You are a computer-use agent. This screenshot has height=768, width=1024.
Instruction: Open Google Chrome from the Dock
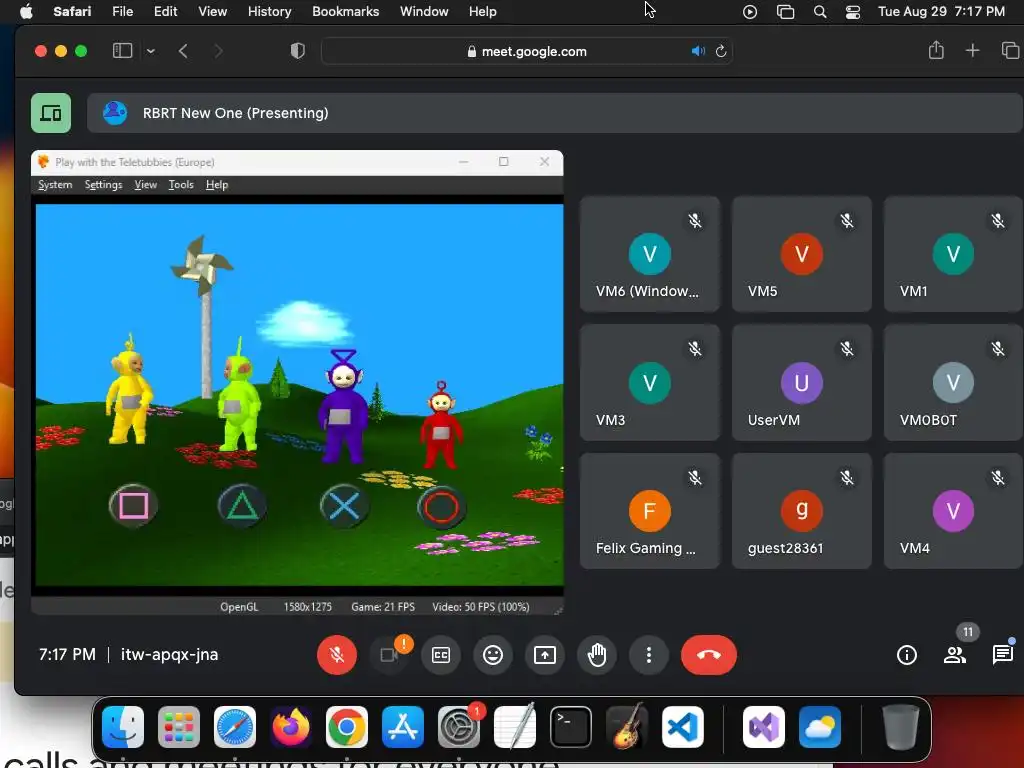tap(347, 727)
